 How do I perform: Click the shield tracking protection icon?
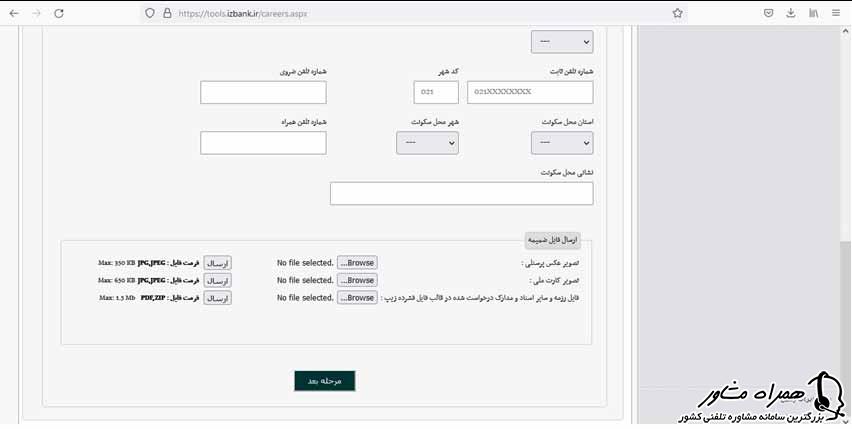[150, 13]
